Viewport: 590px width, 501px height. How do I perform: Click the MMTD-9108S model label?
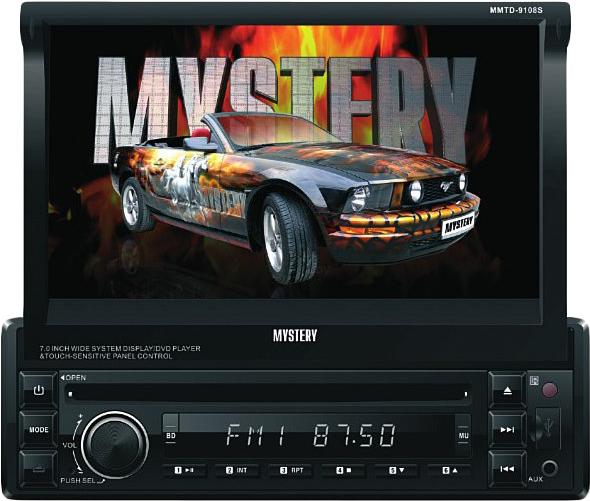tap(516, 11)
